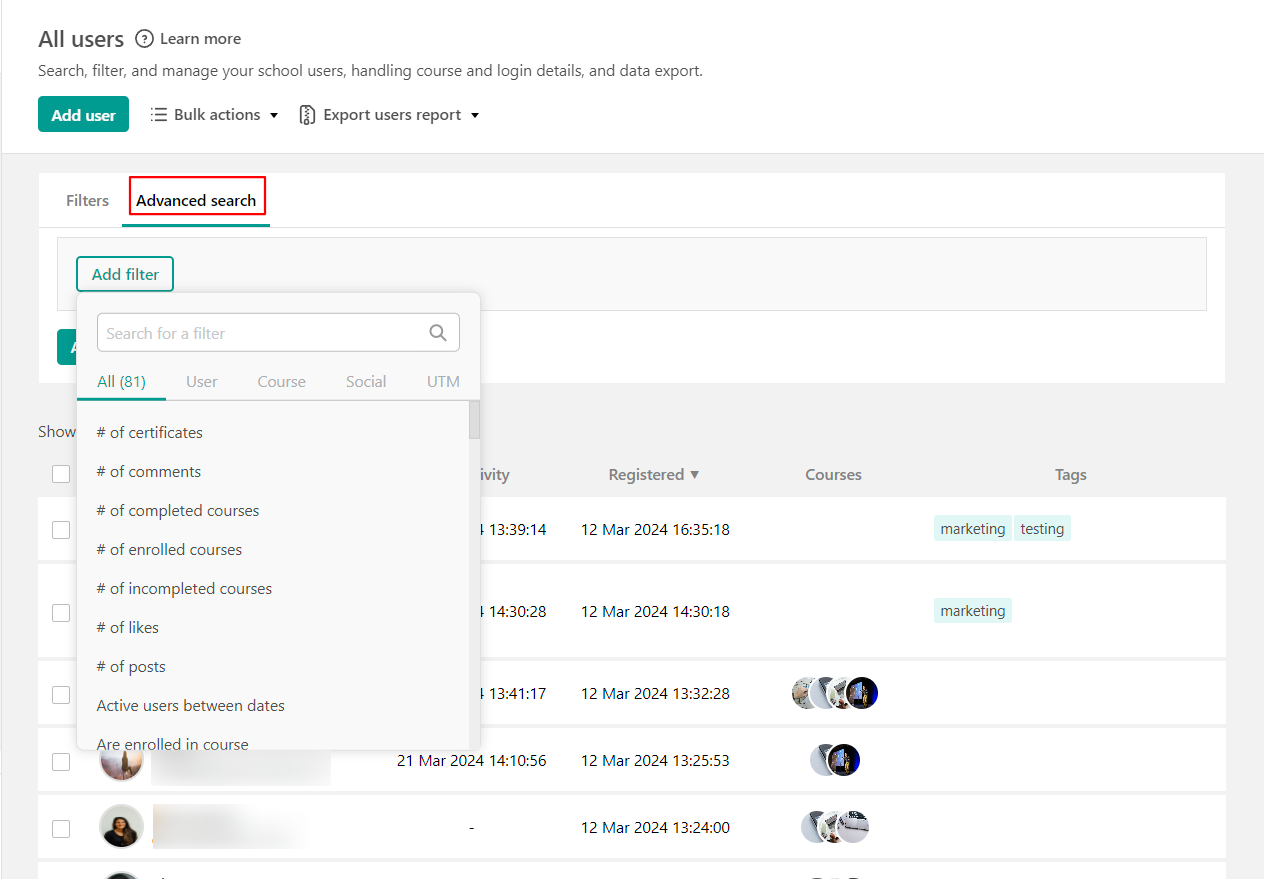This screenshot has height=879, width=1264.
Task: Click the Export users report document icon
Action: click(306, 114)
